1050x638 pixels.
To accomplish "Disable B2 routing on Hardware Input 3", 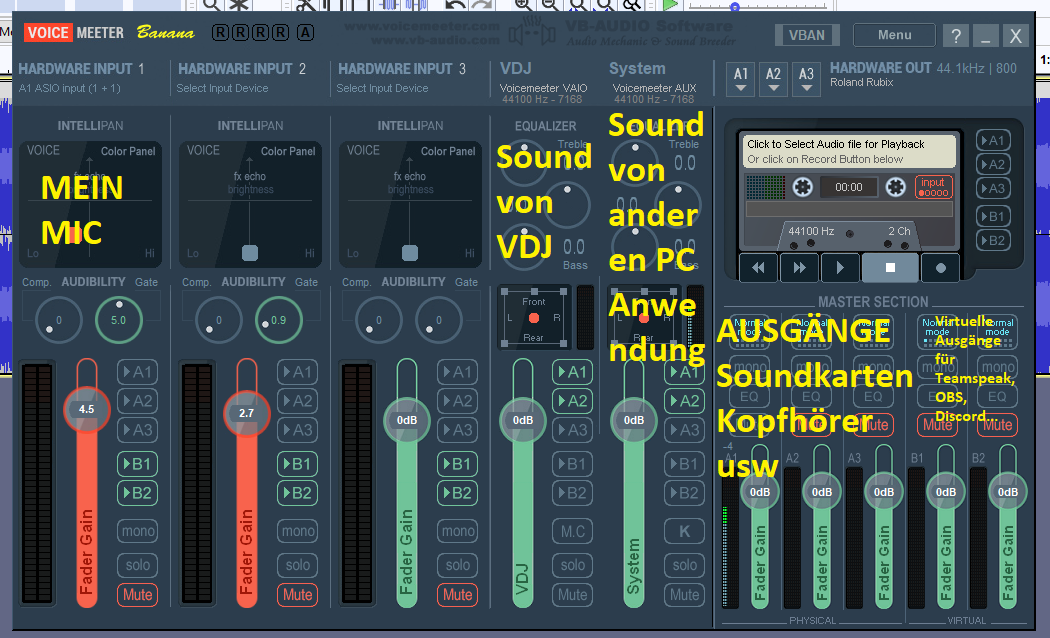I will pos(457,493).
